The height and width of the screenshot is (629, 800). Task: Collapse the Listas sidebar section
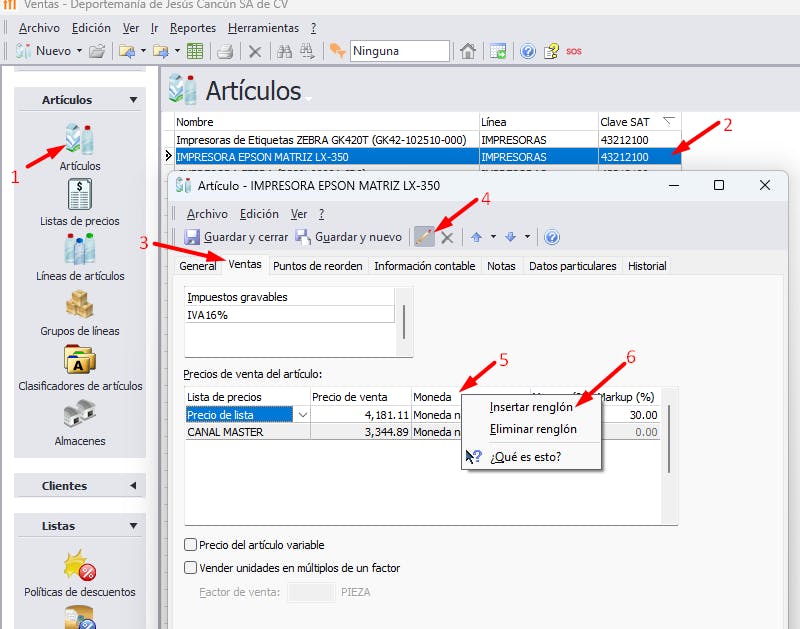(x=133, y=525)
